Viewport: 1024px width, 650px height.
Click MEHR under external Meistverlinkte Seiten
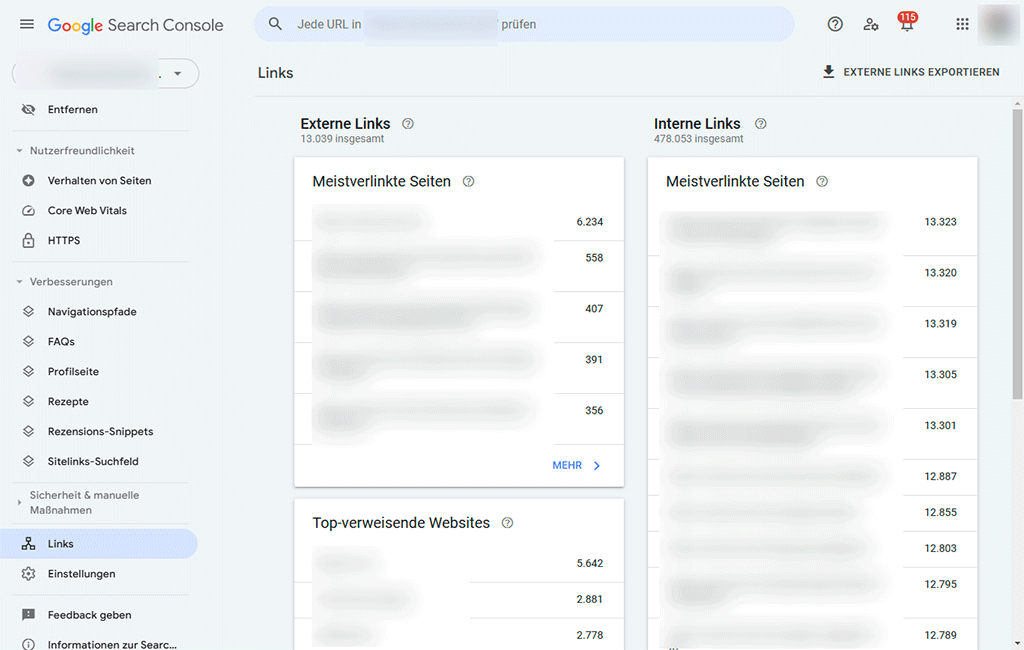[x=576, y=466]
